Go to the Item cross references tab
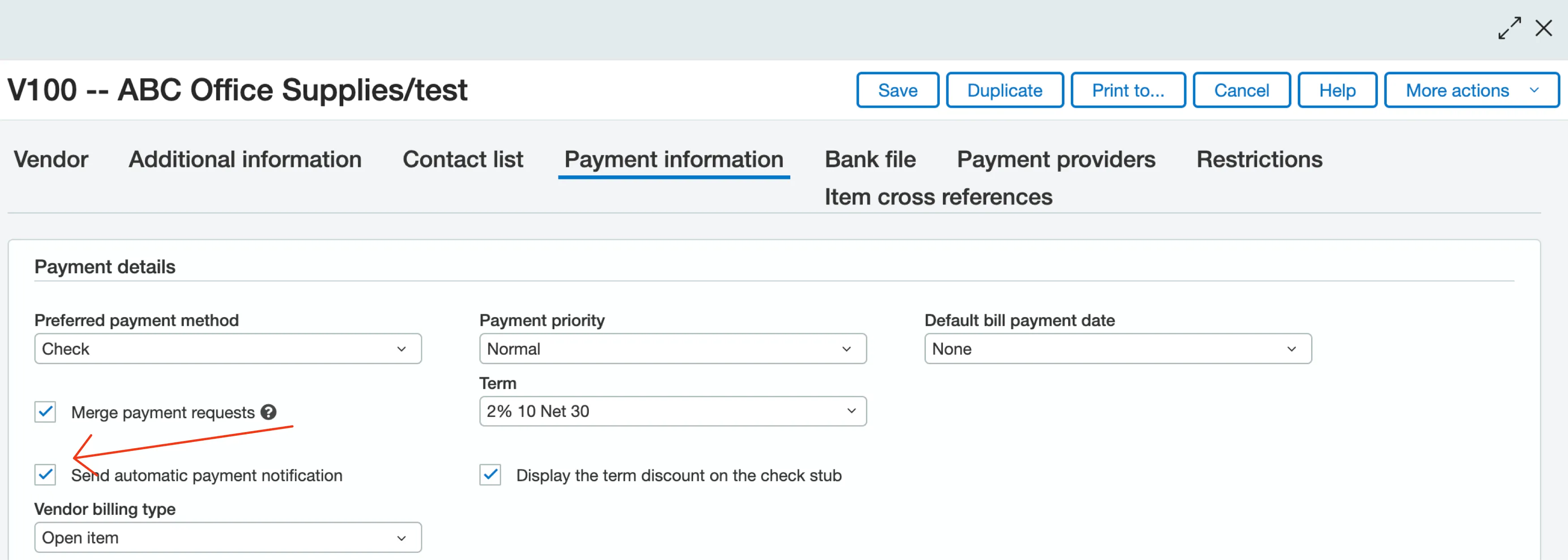This screenshot has height=560, width=1568. (x=938, y=197)
